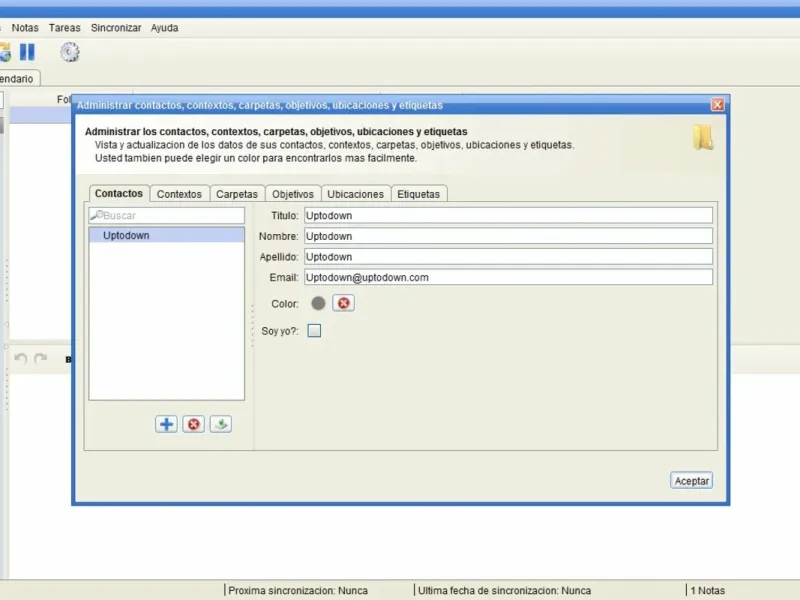This screenshot has height=600, width=800.
Task: Import contacts using green arrow button
Action: (221, 424)
